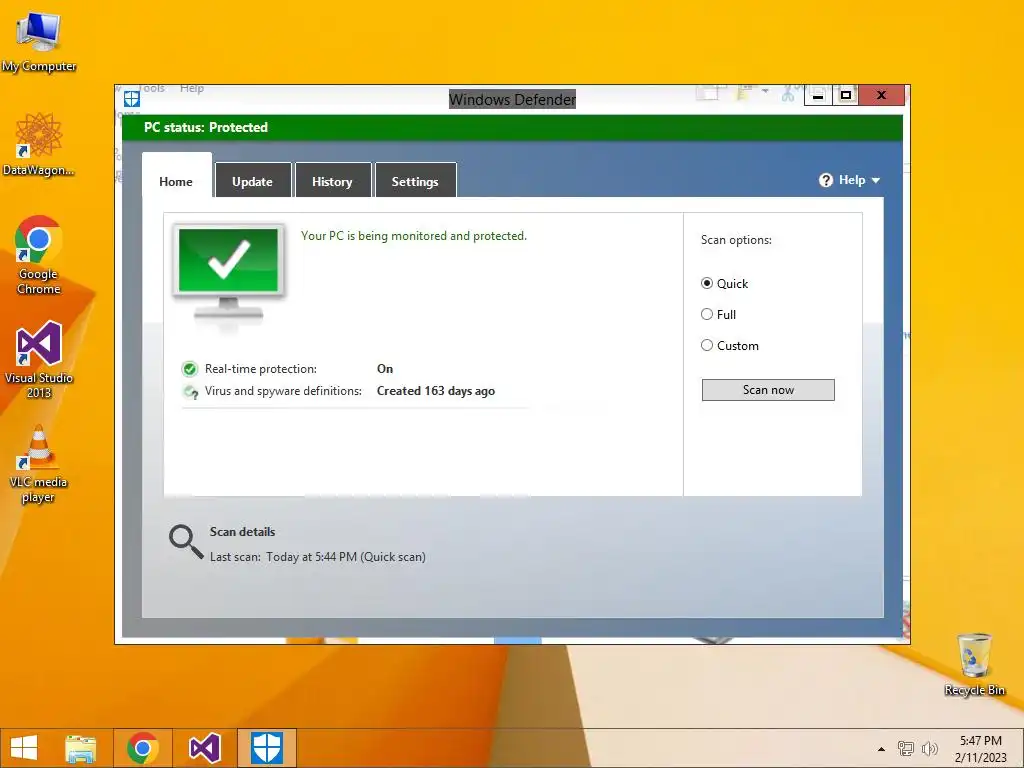Switch to Chrome in the taskbar

143,748
